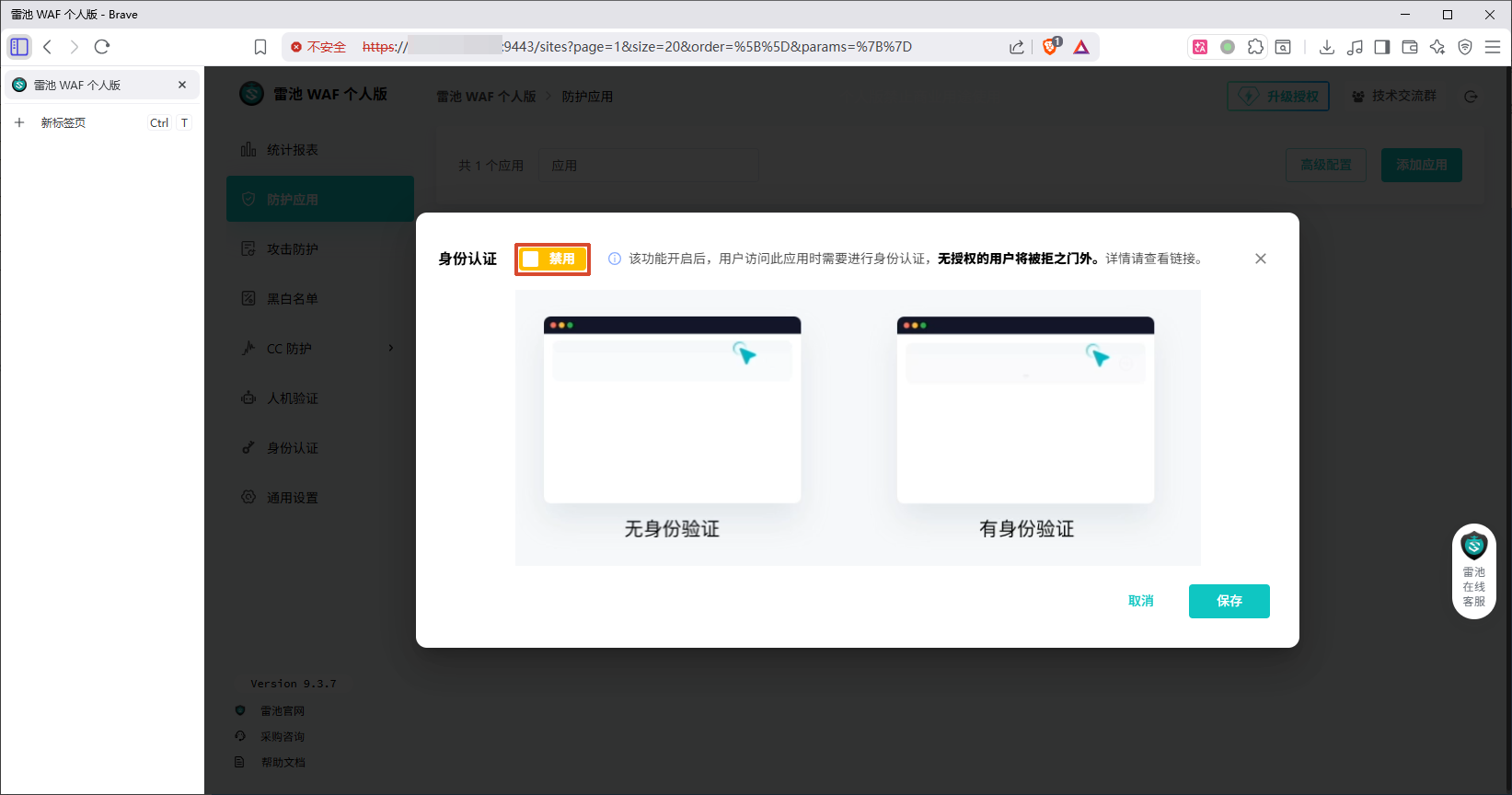
Task: Show the browser side panel
Action: tap(1382, 47)
